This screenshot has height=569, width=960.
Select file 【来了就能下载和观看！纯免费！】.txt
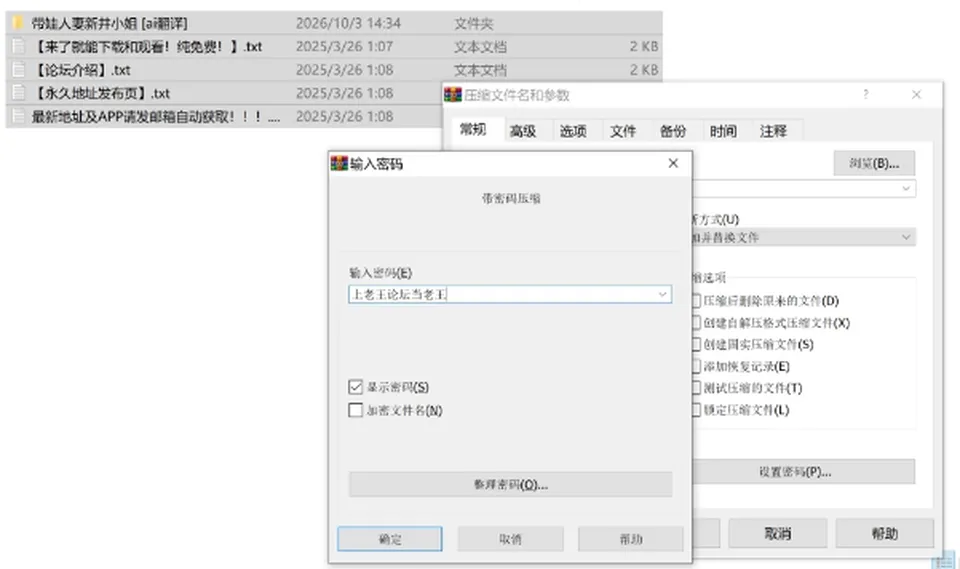147,47
